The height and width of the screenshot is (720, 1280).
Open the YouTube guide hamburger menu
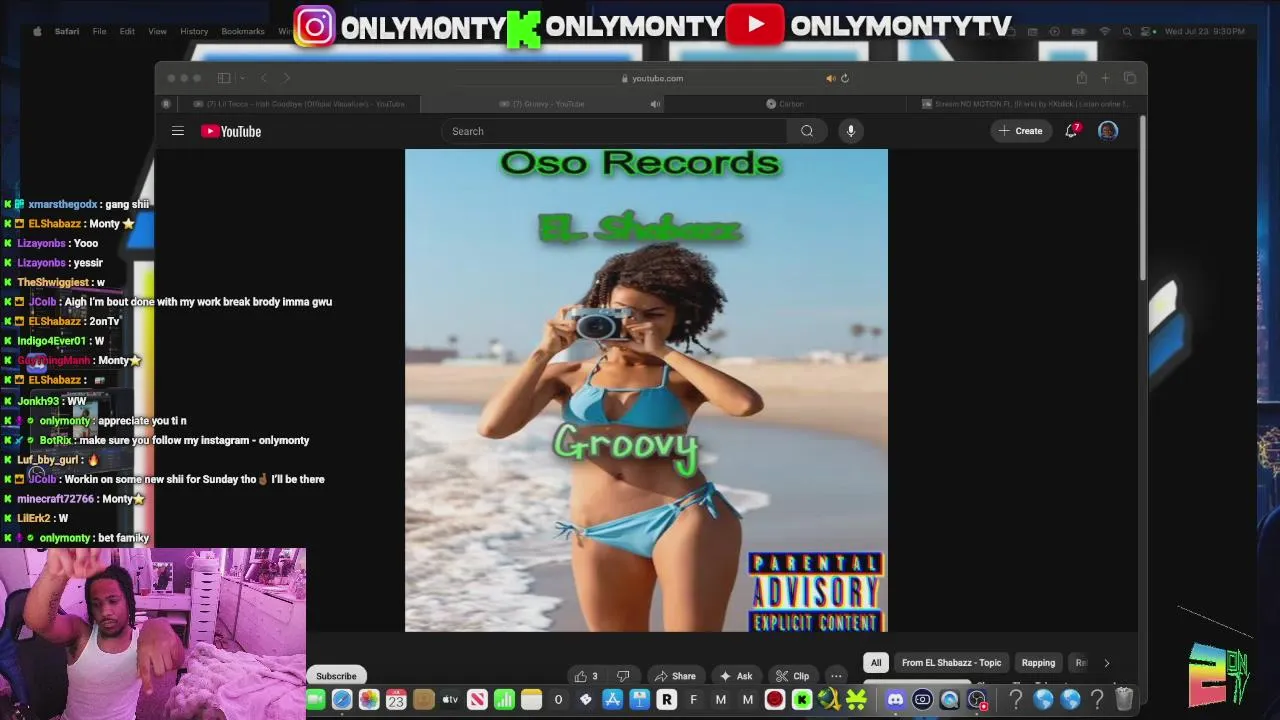pos(178,131)
